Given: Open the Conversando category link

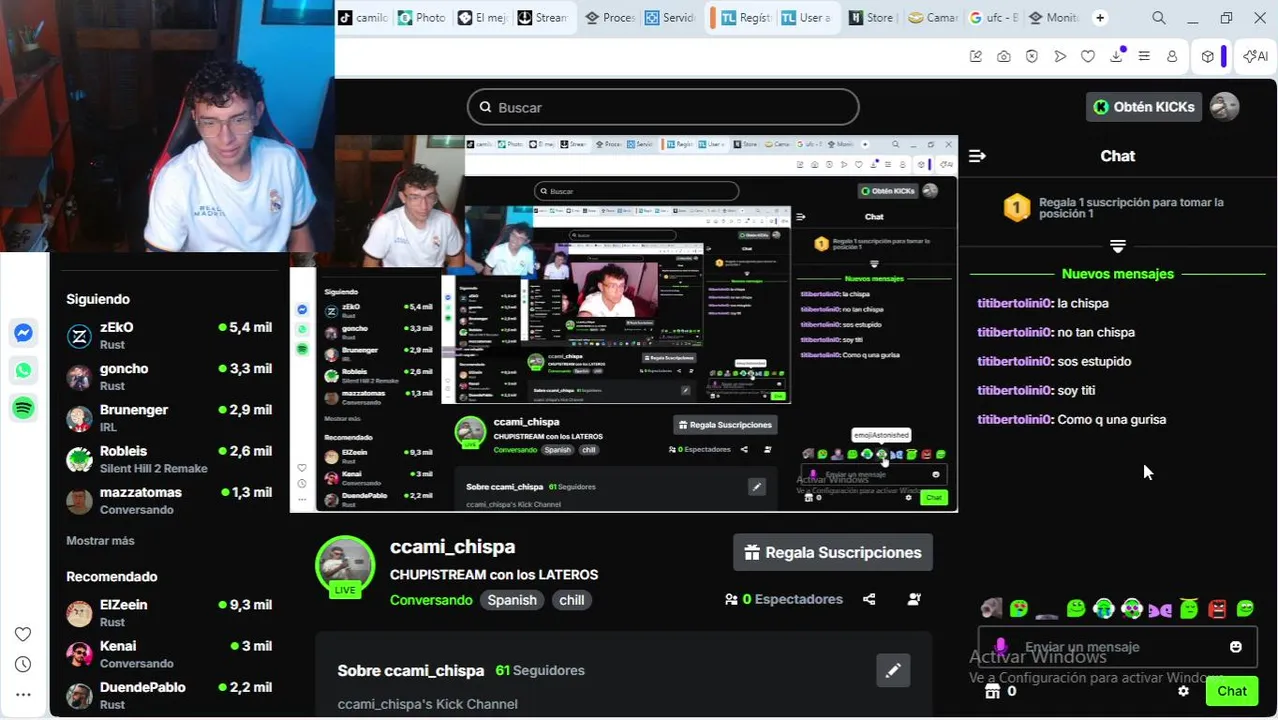Looking at the screenshot, I should (431, 600).
